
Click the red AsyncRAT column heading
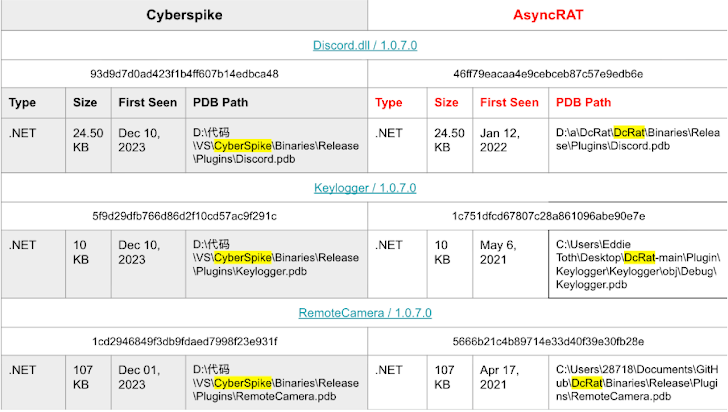point(547,15)
